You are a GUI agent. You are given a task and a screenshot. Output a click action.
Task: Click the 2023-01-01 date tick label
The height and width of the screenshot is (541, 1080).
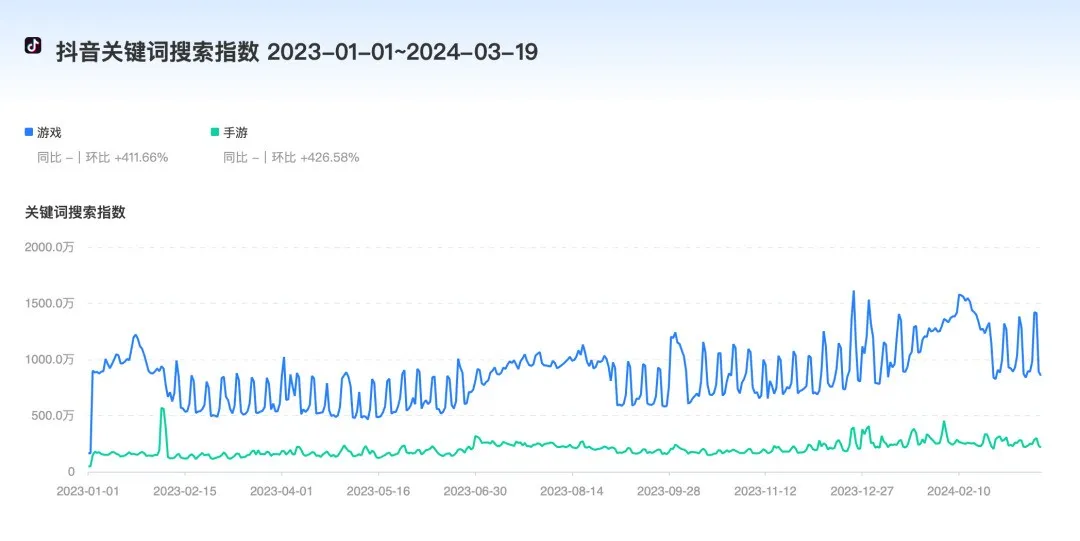(88, 491)
